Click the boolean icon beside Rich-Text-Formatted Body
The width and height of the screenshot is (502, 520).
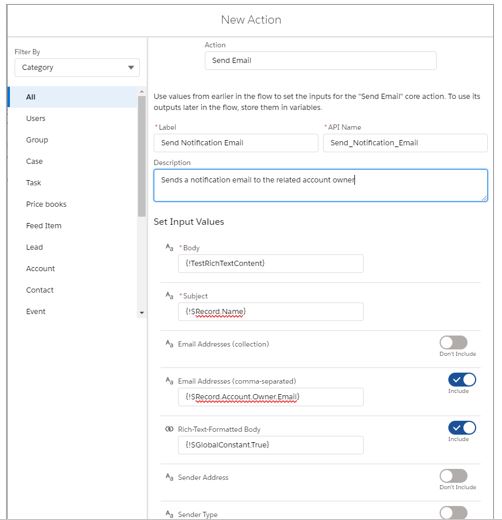pyautogui.click(x=169, y=429)
